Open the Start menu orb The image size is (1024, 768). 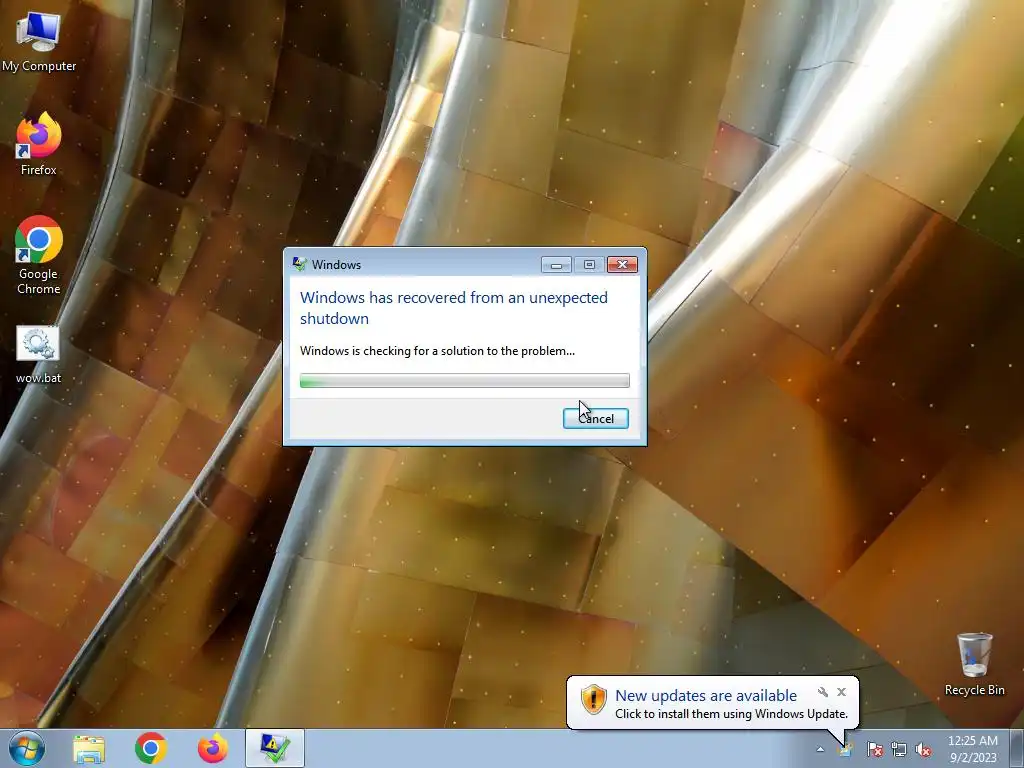27,748
